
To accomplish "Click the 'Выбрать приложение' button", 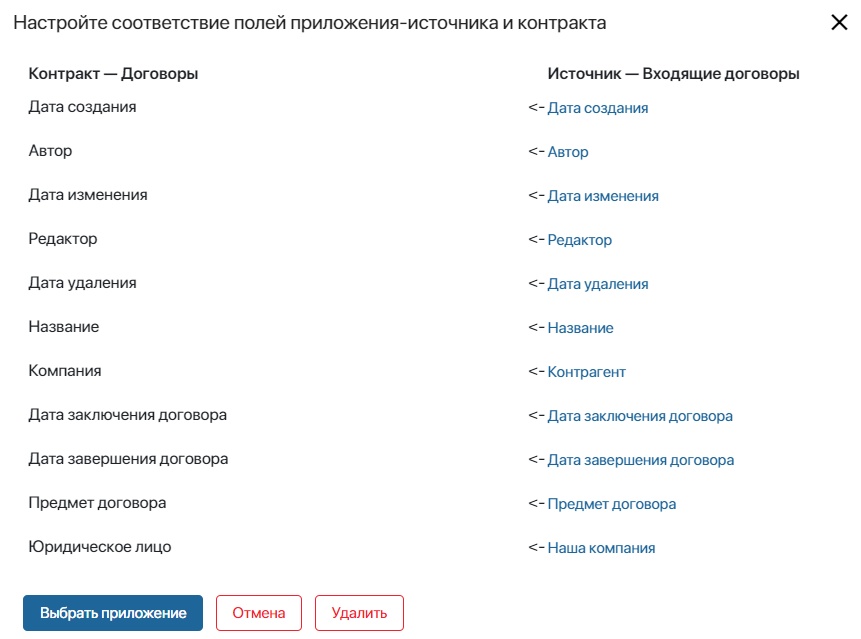I will (x=113, y=613).
